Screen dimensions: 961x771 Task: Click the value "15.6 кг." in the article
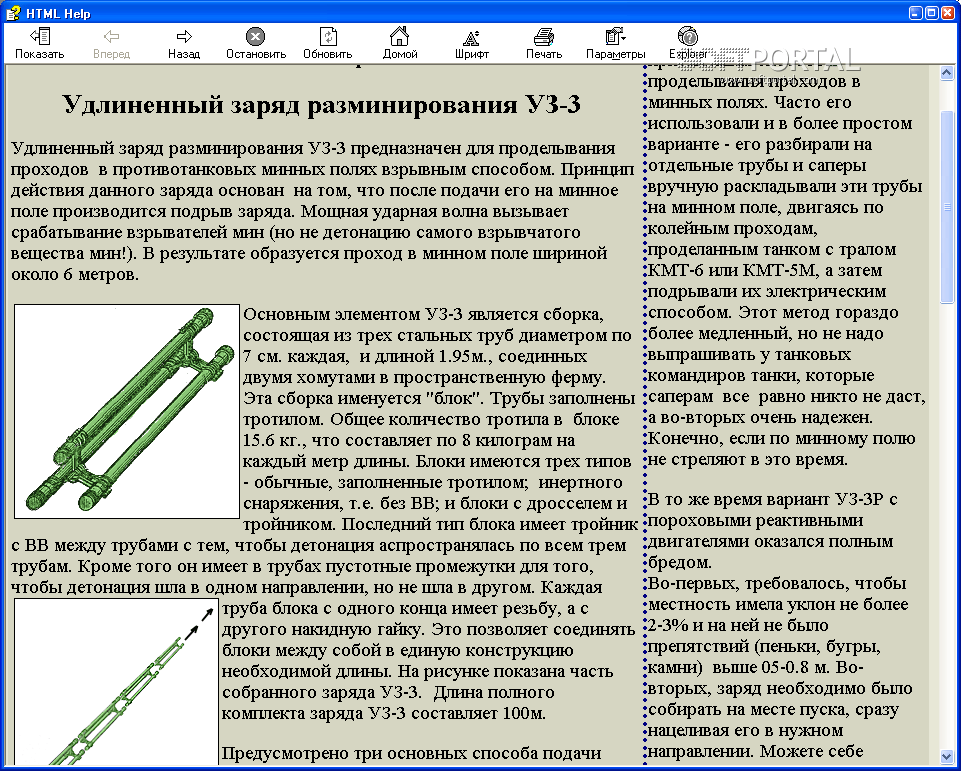(275, 441)
